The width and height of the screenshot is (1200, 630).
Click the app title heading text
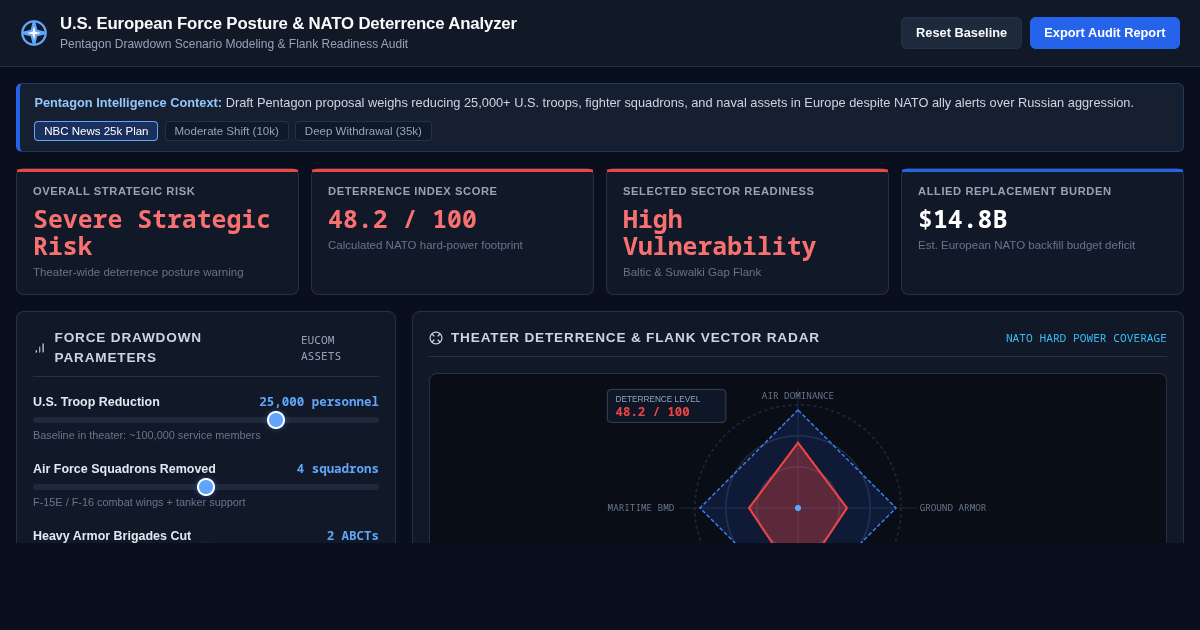coord(288,24)
